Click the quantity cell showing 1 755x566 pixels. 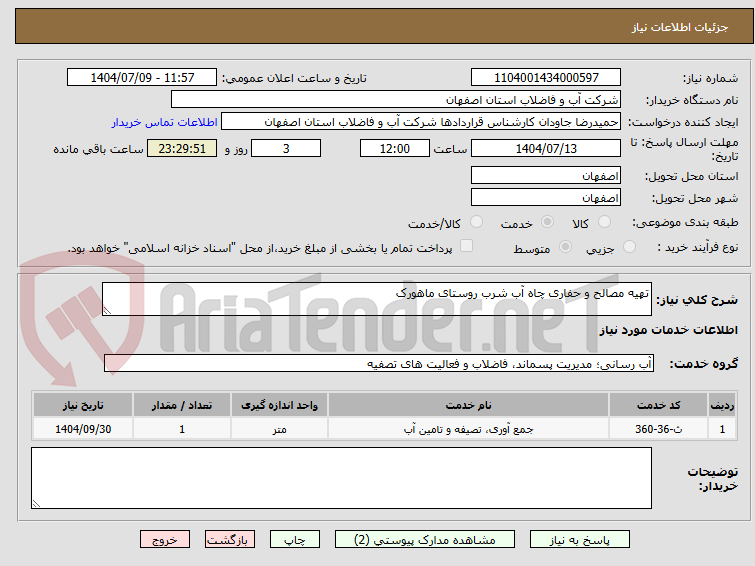182,429
